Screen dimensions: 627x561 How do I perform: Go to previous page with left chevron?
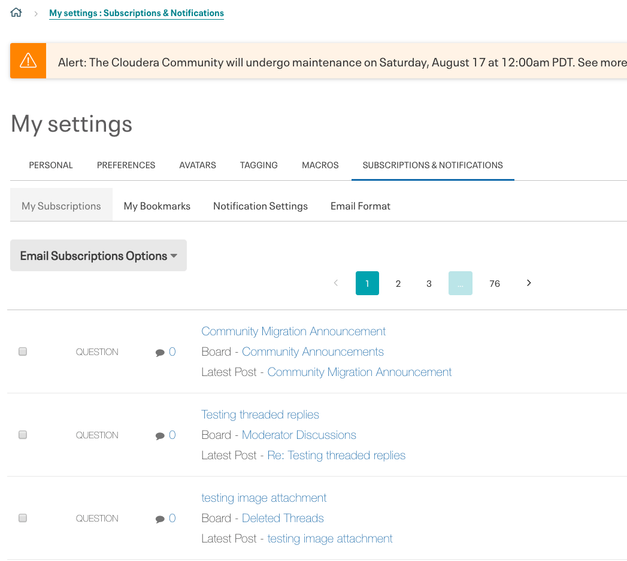pyautogui.click(x=335, y=283)
